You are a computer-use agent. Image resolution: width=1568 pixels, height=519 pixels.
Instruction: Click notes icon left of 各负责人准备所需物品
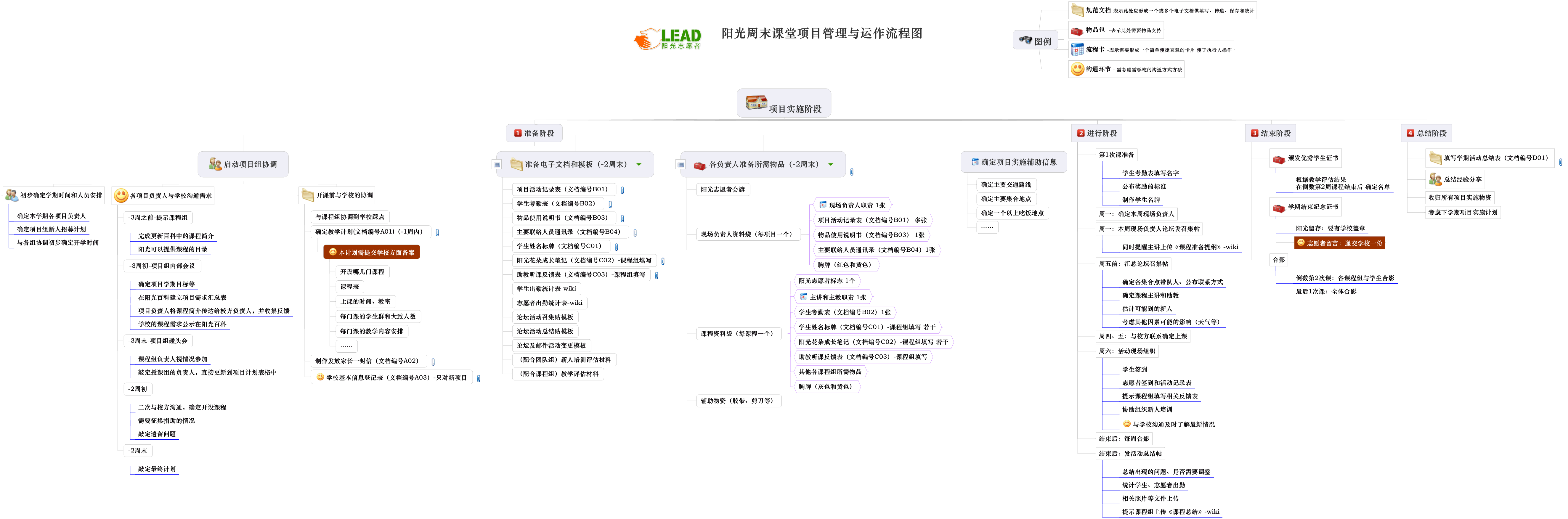[681, 165]
